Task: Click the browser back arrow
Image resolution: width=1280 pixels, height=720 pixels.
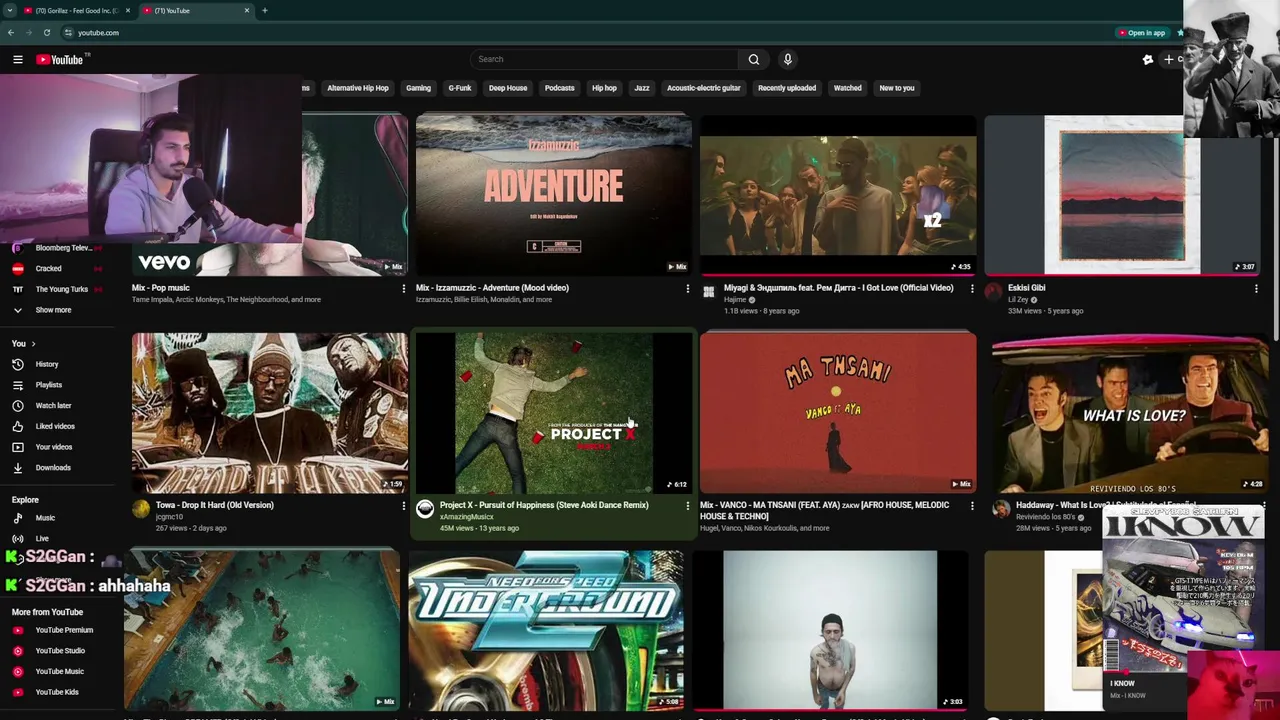Action: click(11, 33)
